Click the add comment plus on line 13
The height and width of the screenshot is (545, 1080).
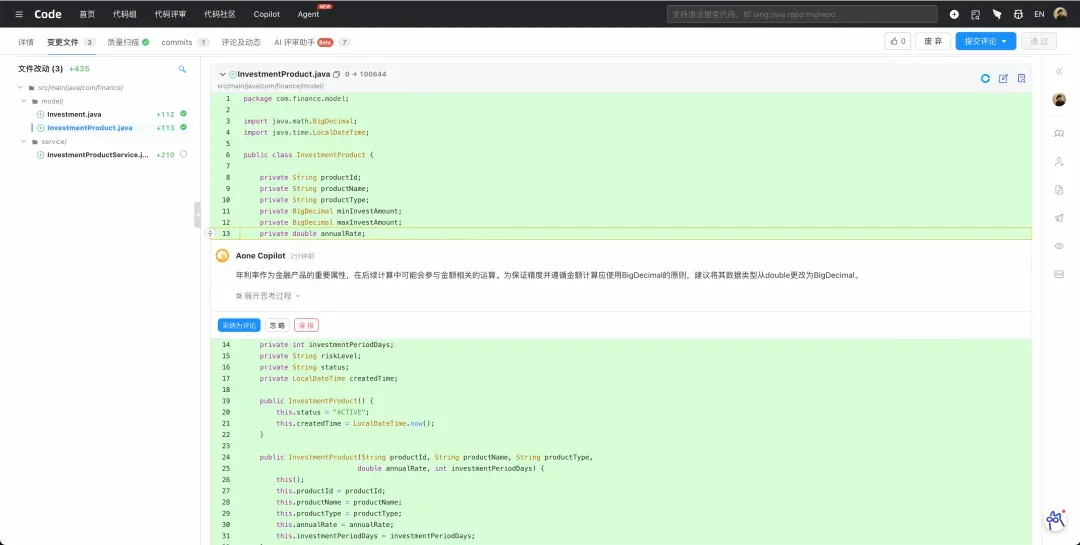point(210,234)
